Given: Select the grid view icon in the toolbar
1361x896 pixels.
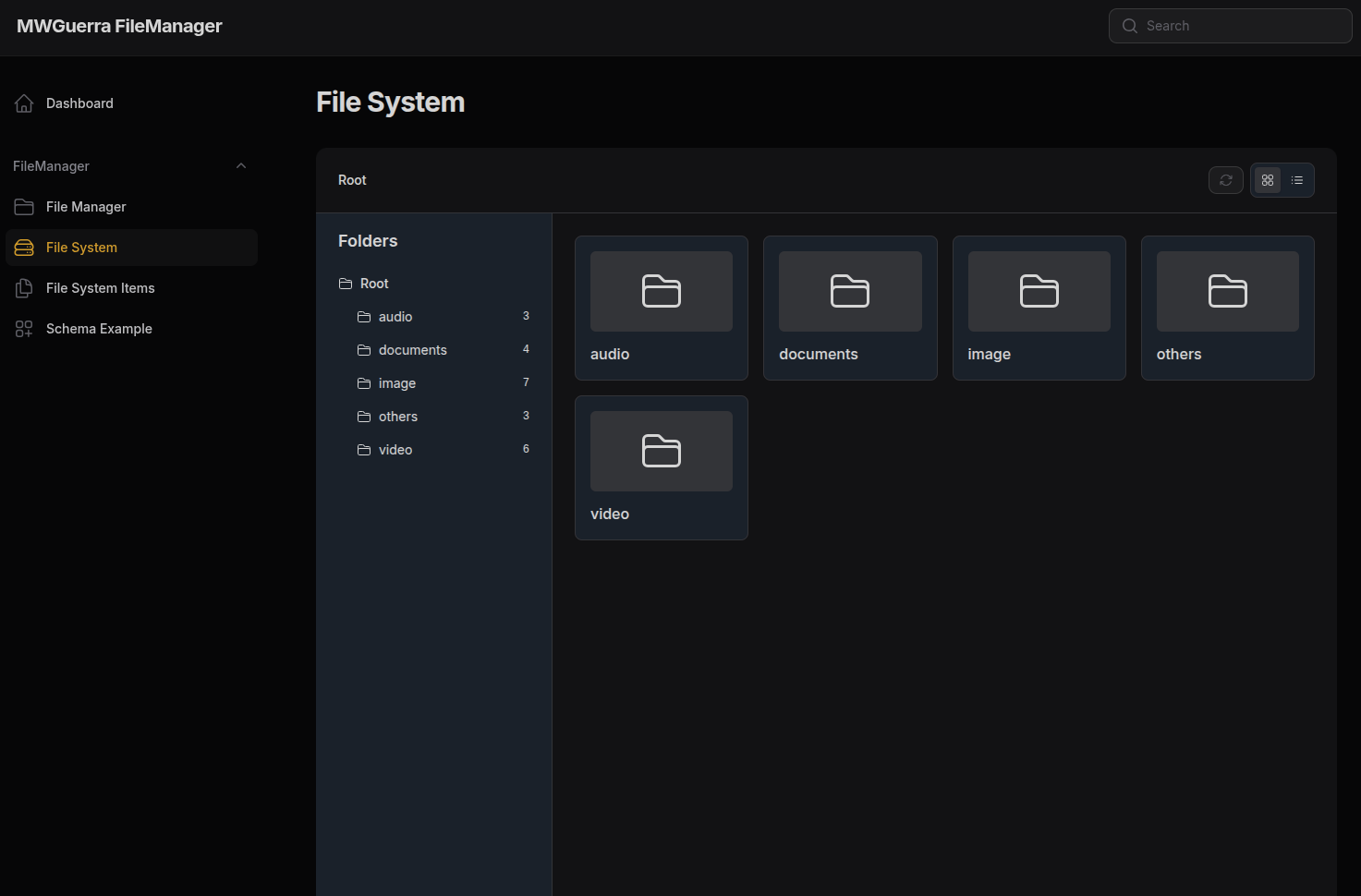Looking at the screenshot, I should (1267, 180).
